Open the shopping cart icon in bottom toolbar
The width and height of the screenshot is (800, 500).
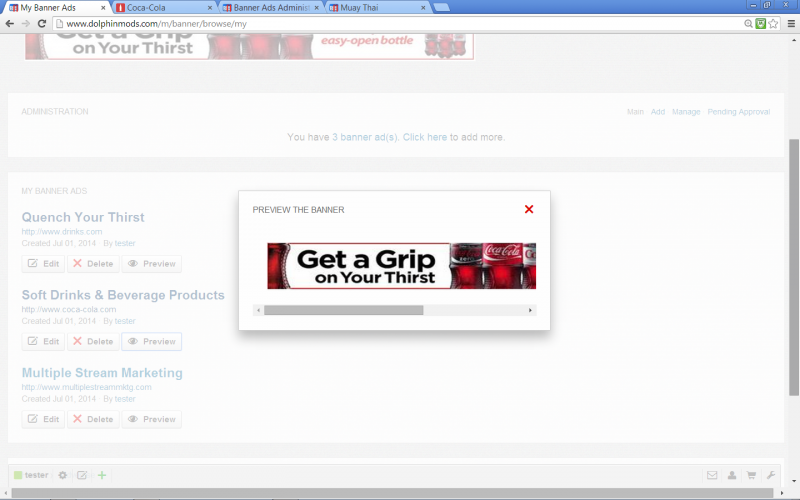pos(751,475)
